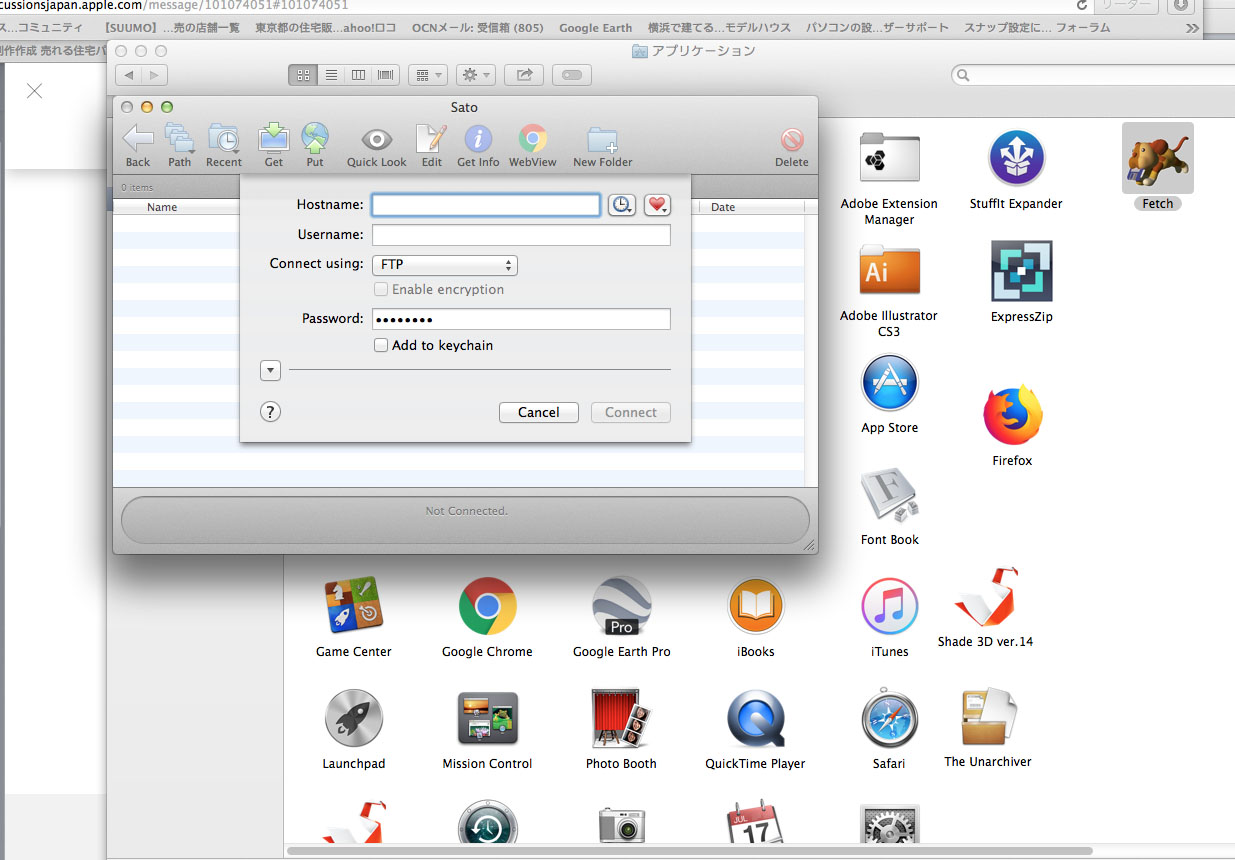Select the iBooks app icon
This screenshot has height=860, width=1235.
click(x=756, y=606)
